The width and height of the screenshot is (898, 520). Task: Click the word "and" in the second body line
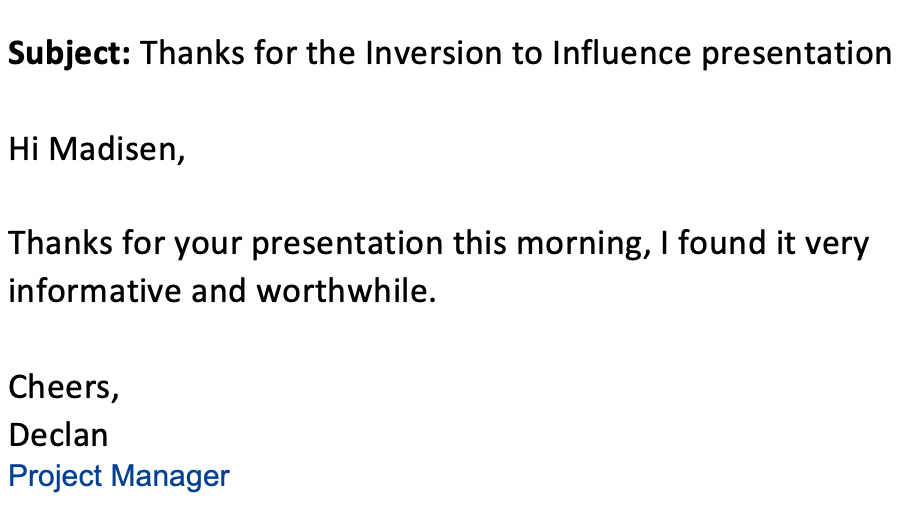[218, 290]
